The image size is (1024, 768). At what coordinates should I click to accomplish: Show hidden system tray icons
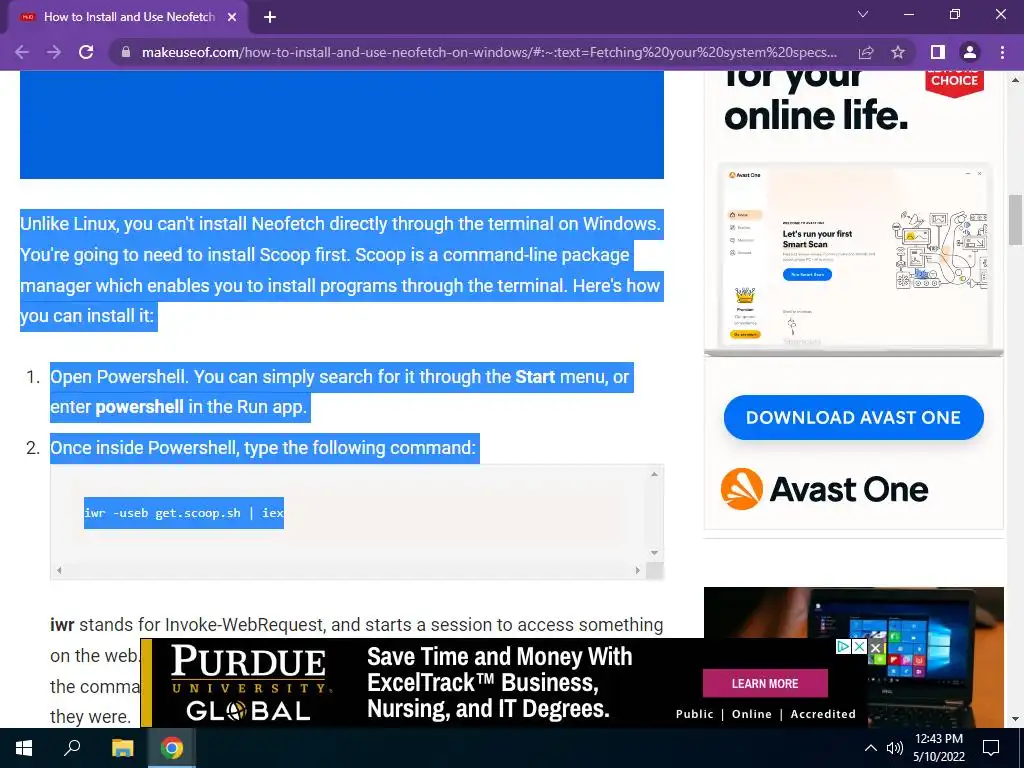871,748
